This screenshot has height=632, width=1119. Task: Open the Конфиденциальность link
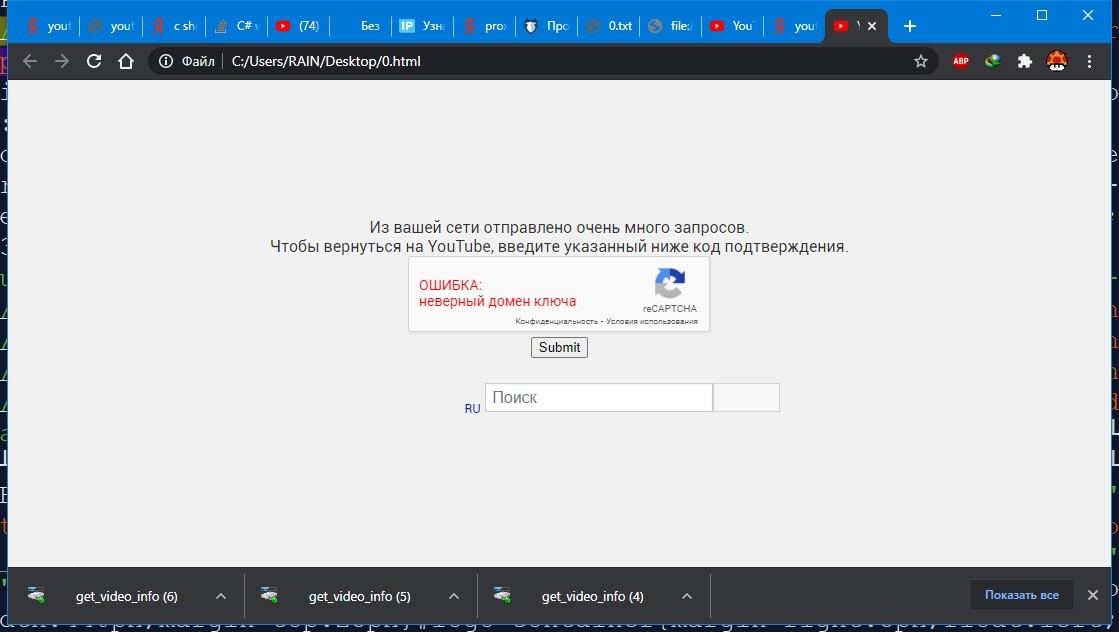556,321
